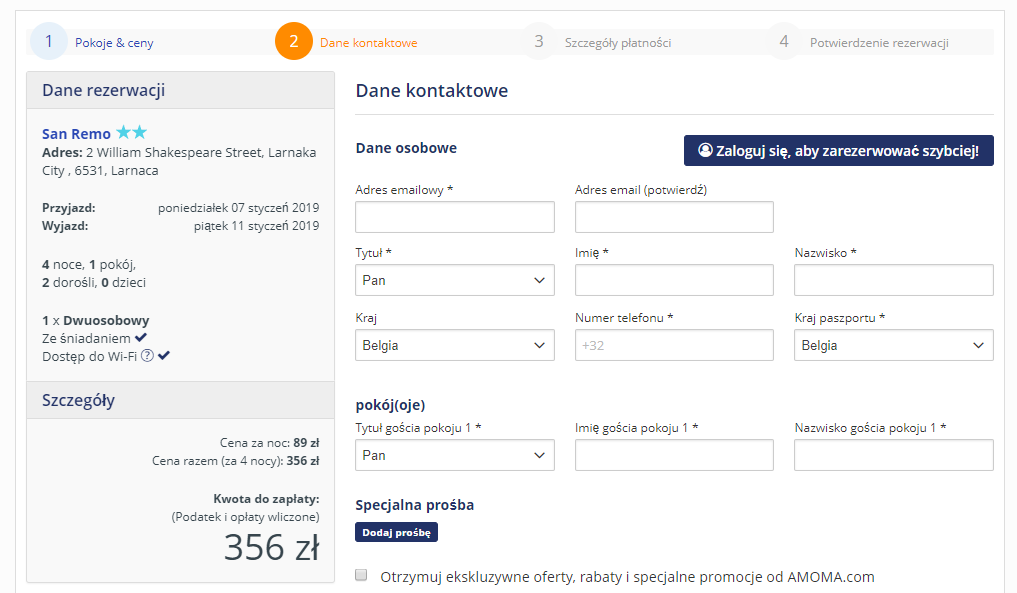Open the Kraj paszportu dropdown

point(894,345)
